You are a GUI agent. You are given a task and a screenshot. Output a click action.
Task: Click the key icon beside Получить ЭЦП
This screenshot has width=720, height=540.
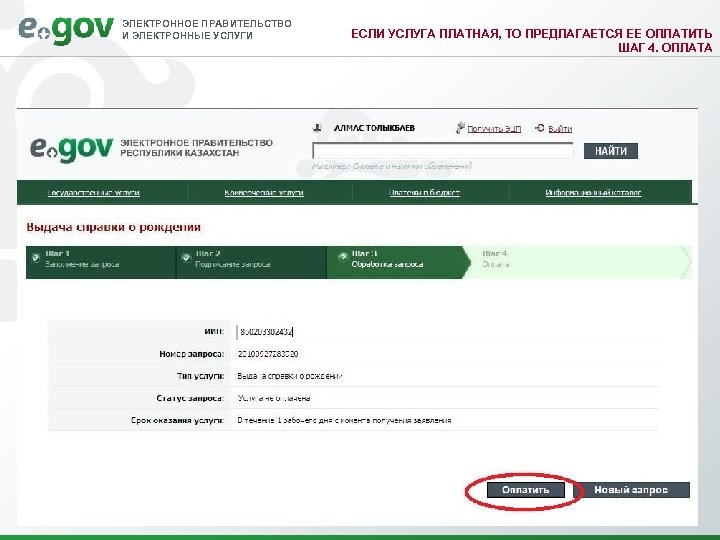[460, 128]
